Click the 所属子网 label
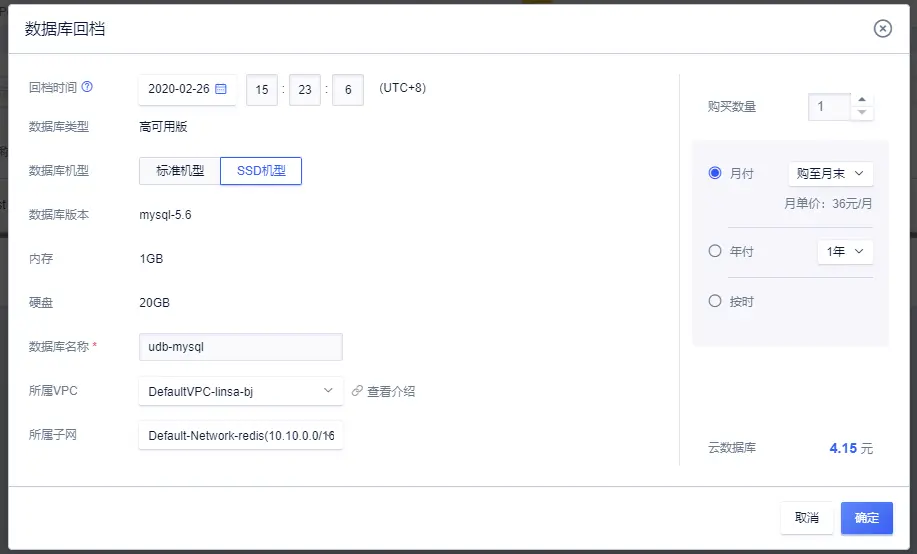Screen dimensions: 917x554 pos(53,434)
